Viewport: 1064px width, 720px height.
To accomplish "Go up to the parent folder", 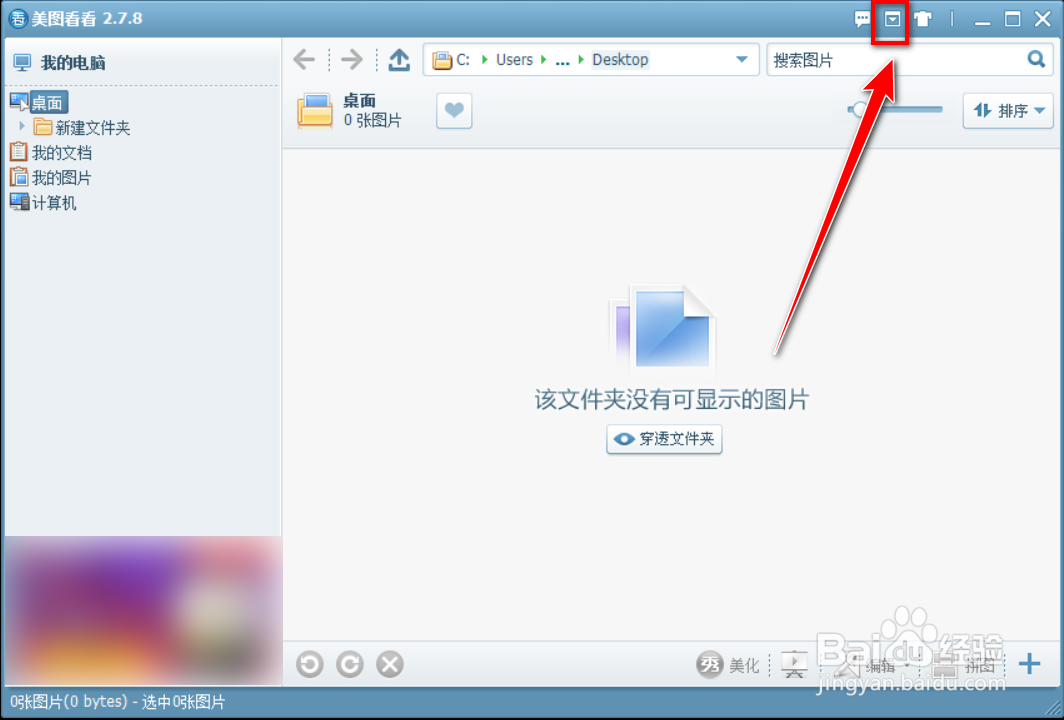I will pos(399,60).
